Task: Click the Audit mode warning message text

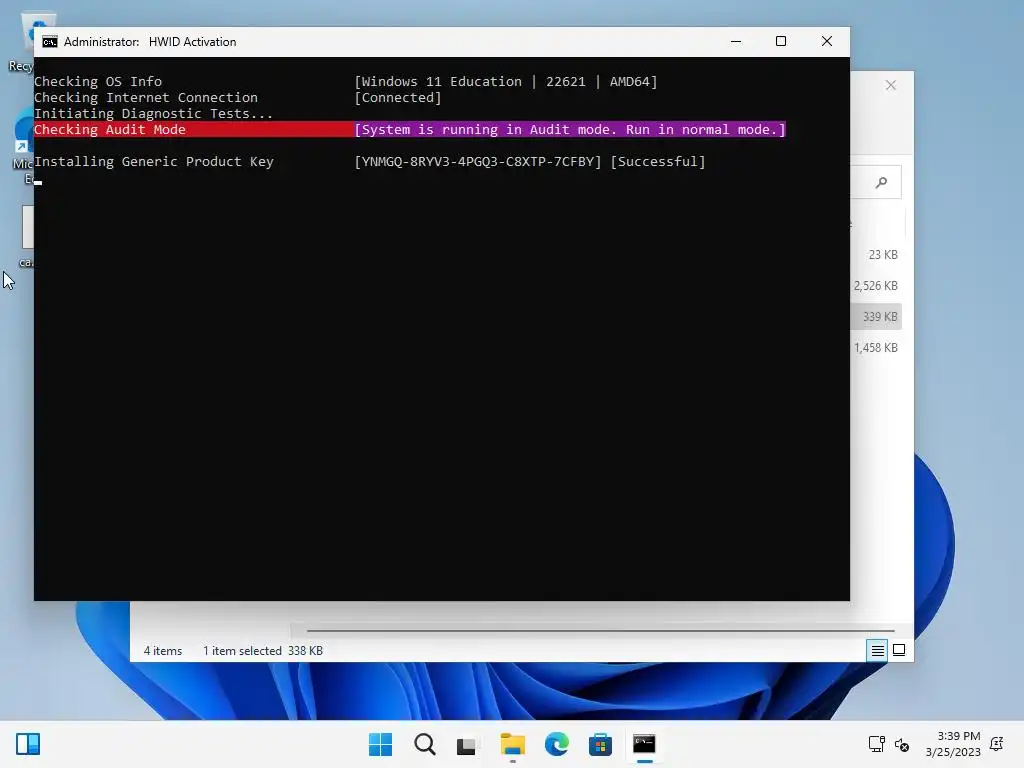Action: (x=569, y=129)
